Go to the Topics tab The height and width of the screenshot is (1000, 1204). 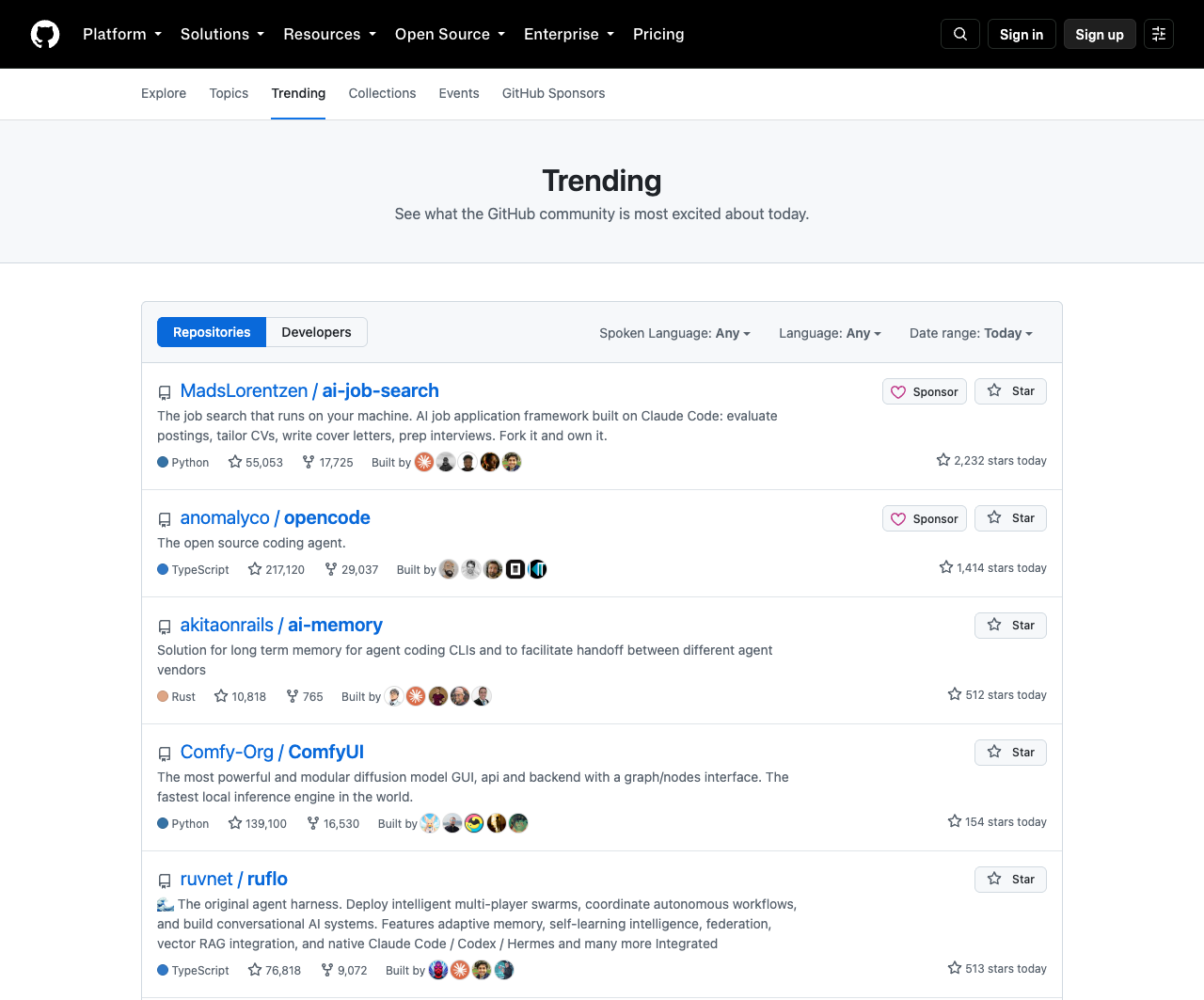click(229, 93)
